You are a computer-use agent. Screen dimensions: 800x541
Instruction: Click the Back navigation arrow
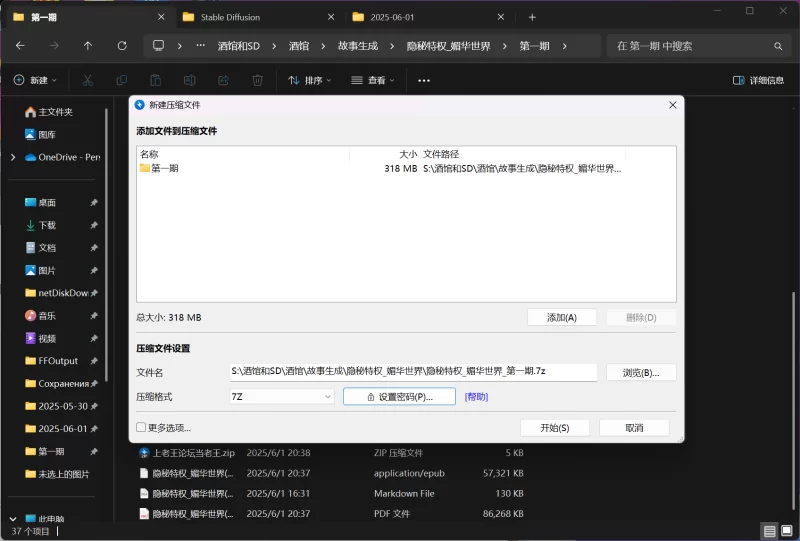[x=20, y=46]
